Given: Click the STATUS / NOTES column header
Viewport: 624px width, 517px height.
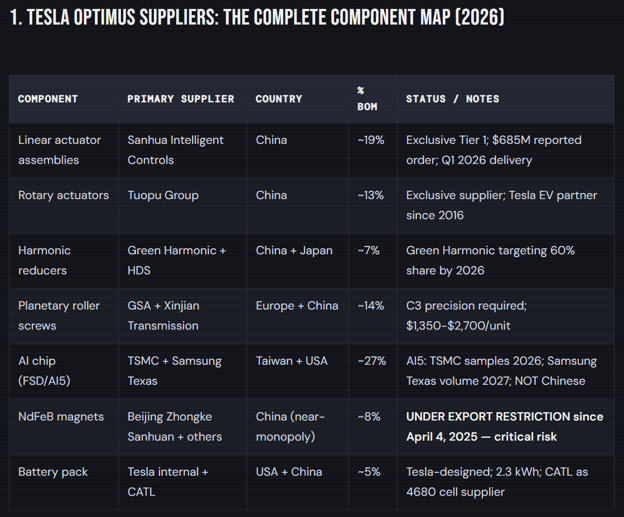Looking at the screenshot, I should click(x=452, y=99).
